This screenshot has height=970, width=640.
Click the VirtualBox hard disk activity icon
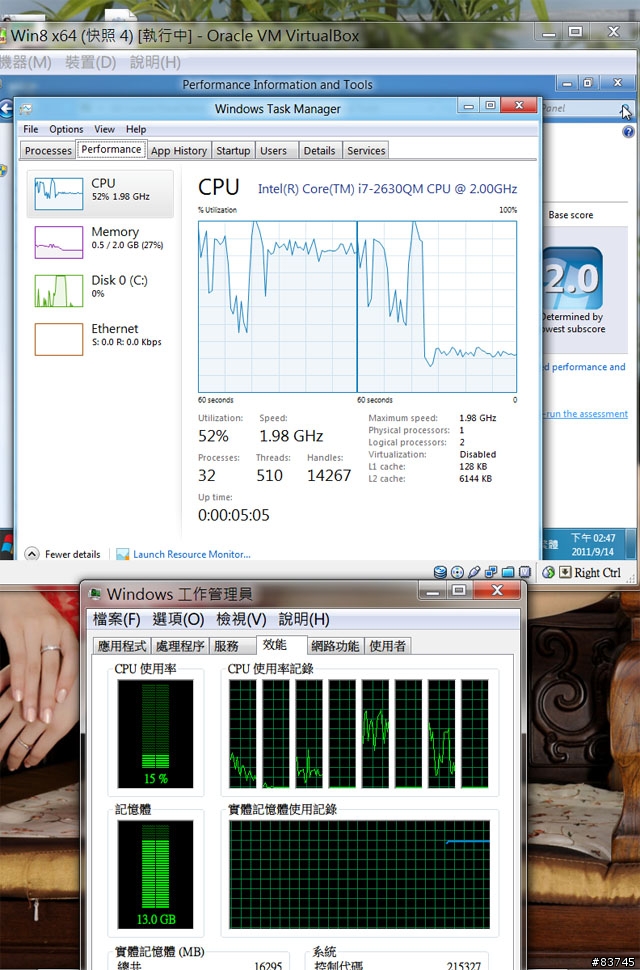point(440,572)
